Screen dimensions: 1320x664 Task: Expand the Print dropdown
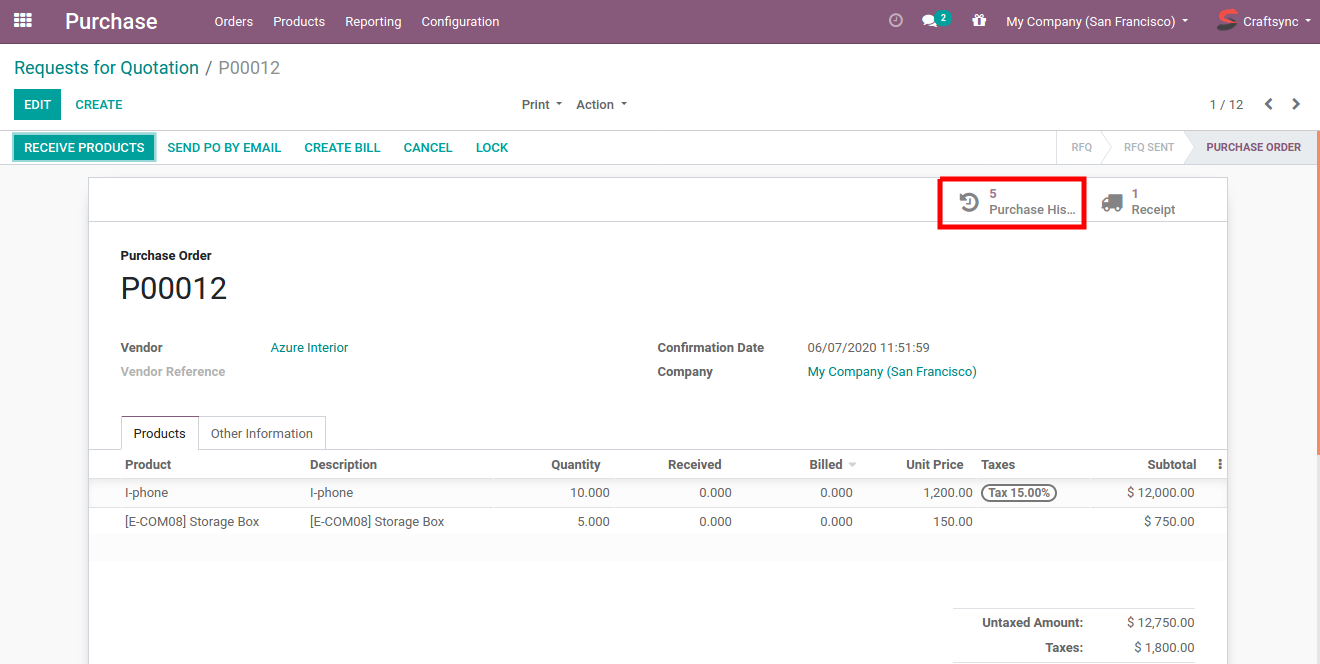(542, 105)
